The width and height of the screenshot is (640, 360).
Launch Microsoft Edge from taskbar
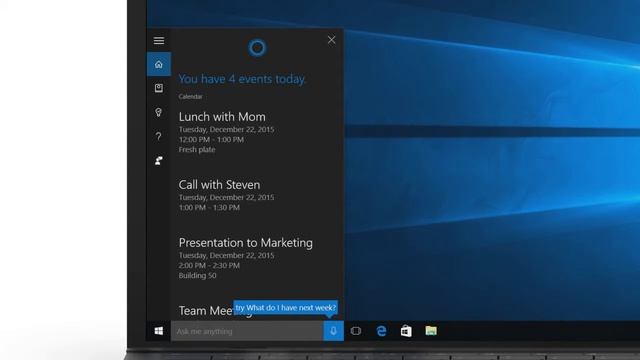click(x=381, y=331)
